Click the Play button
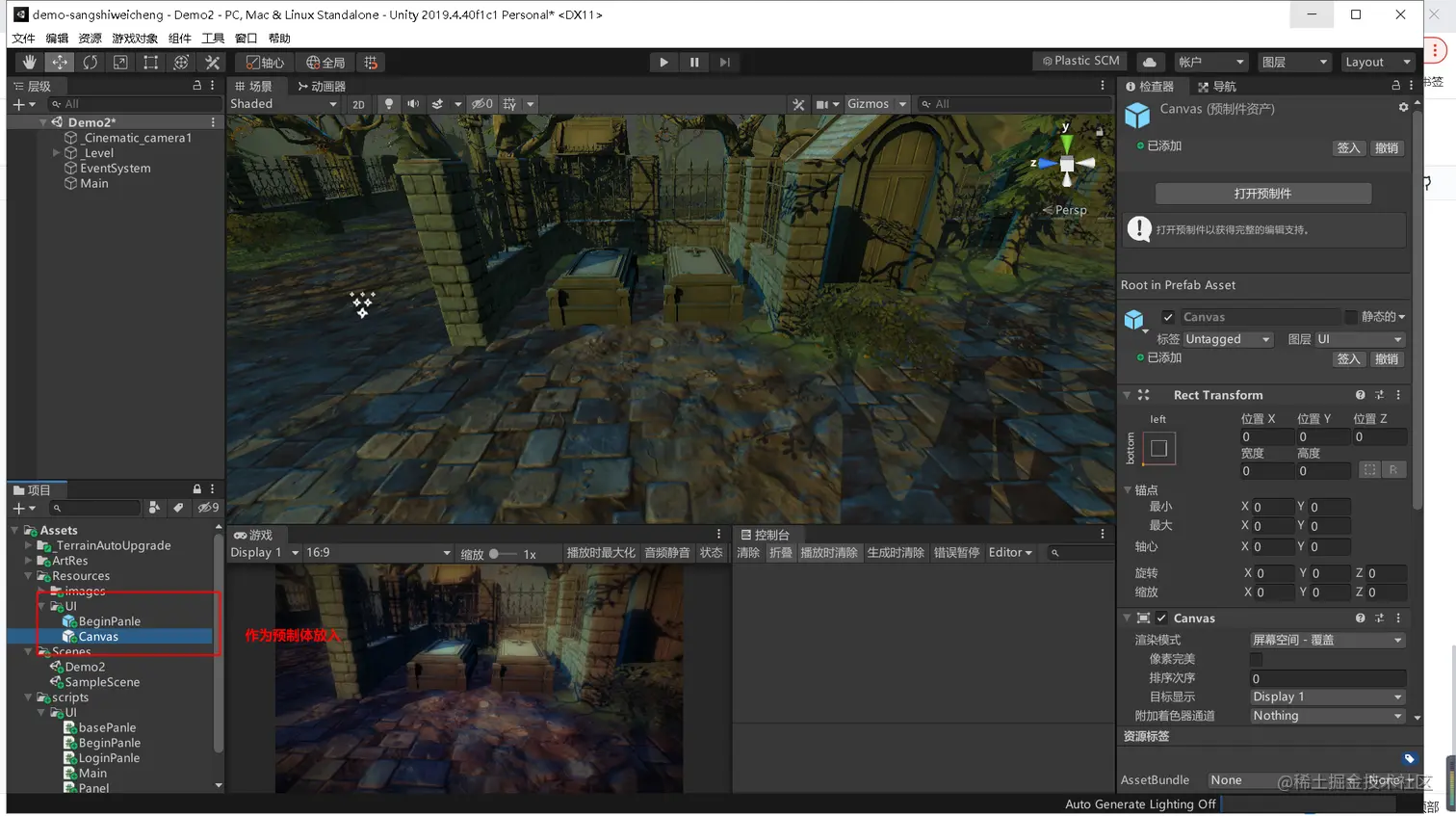This screenshot has width=1456, height=816. coord(663,63)
